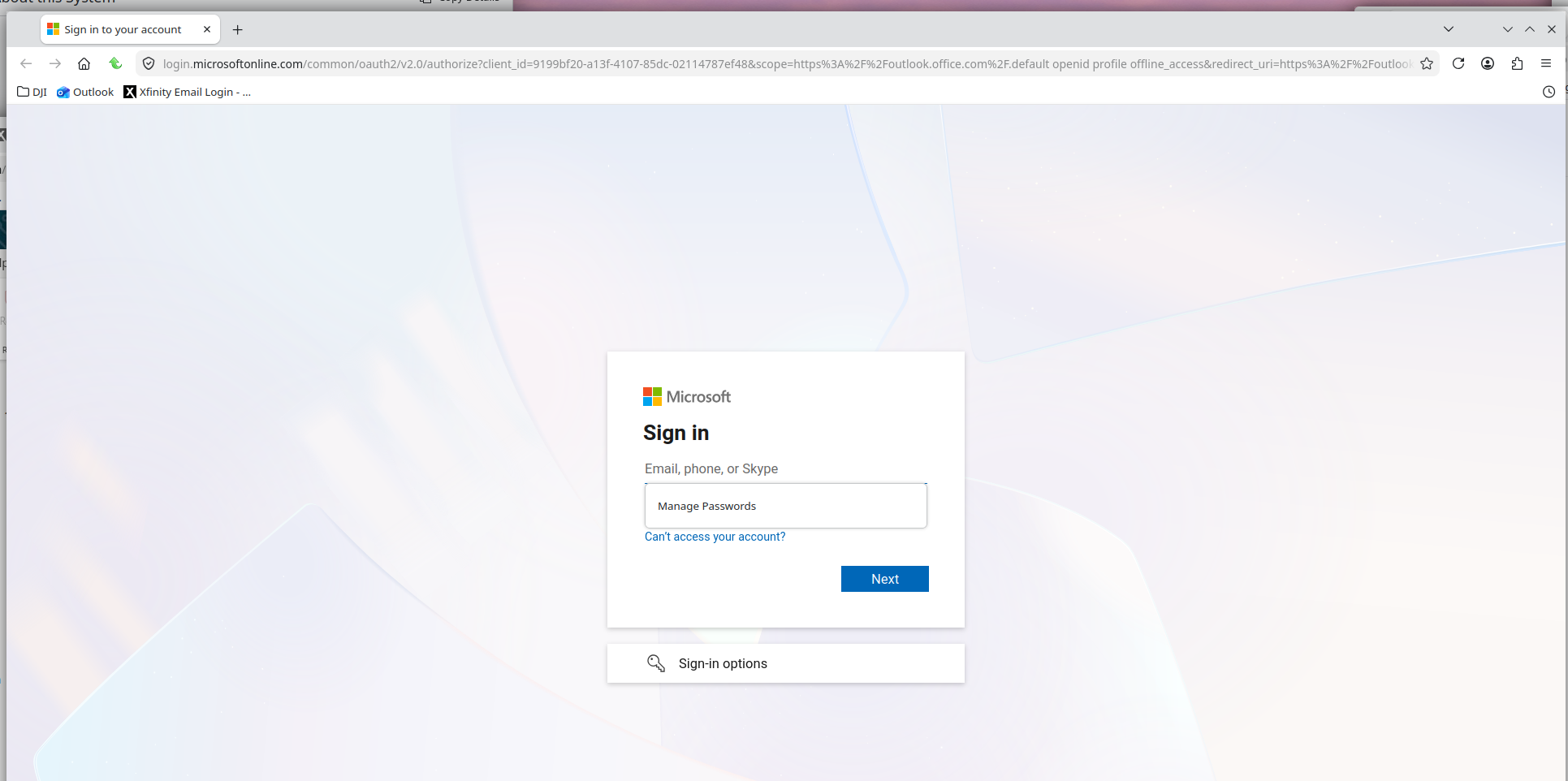Click 'Can't access your account?' link
Screen dimensions: 1568x781
(x=715, y=537)
